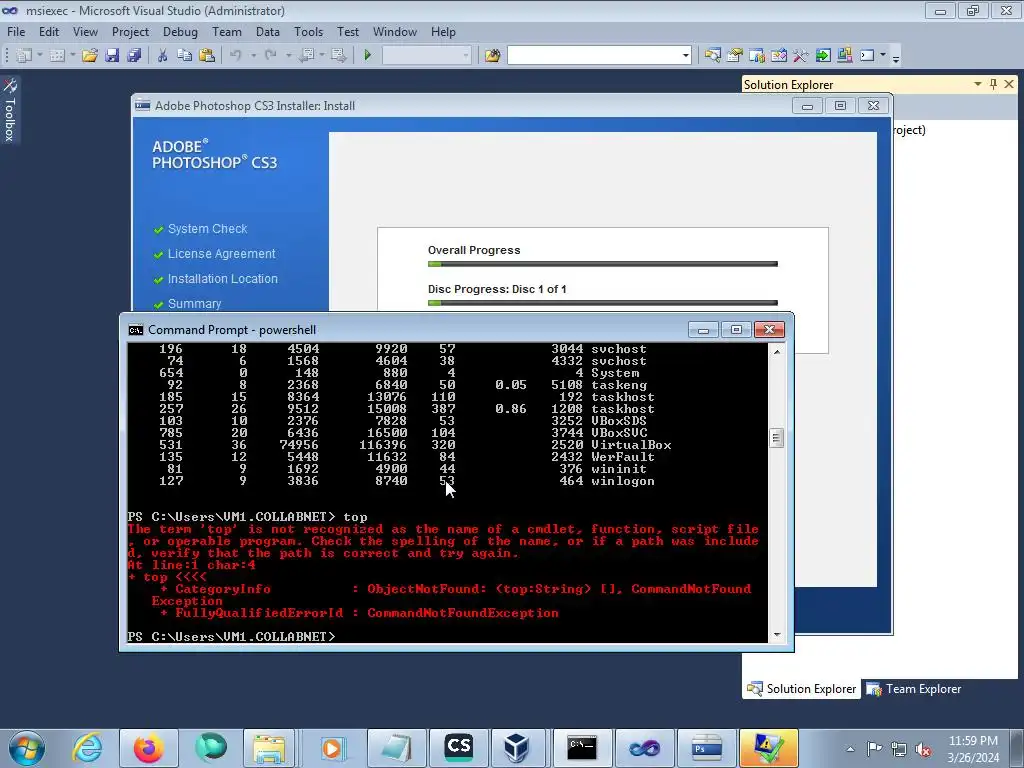Toggle Solution Explorer auto-hide pin
Screen dimensions: 1024x768
point(993,84)
